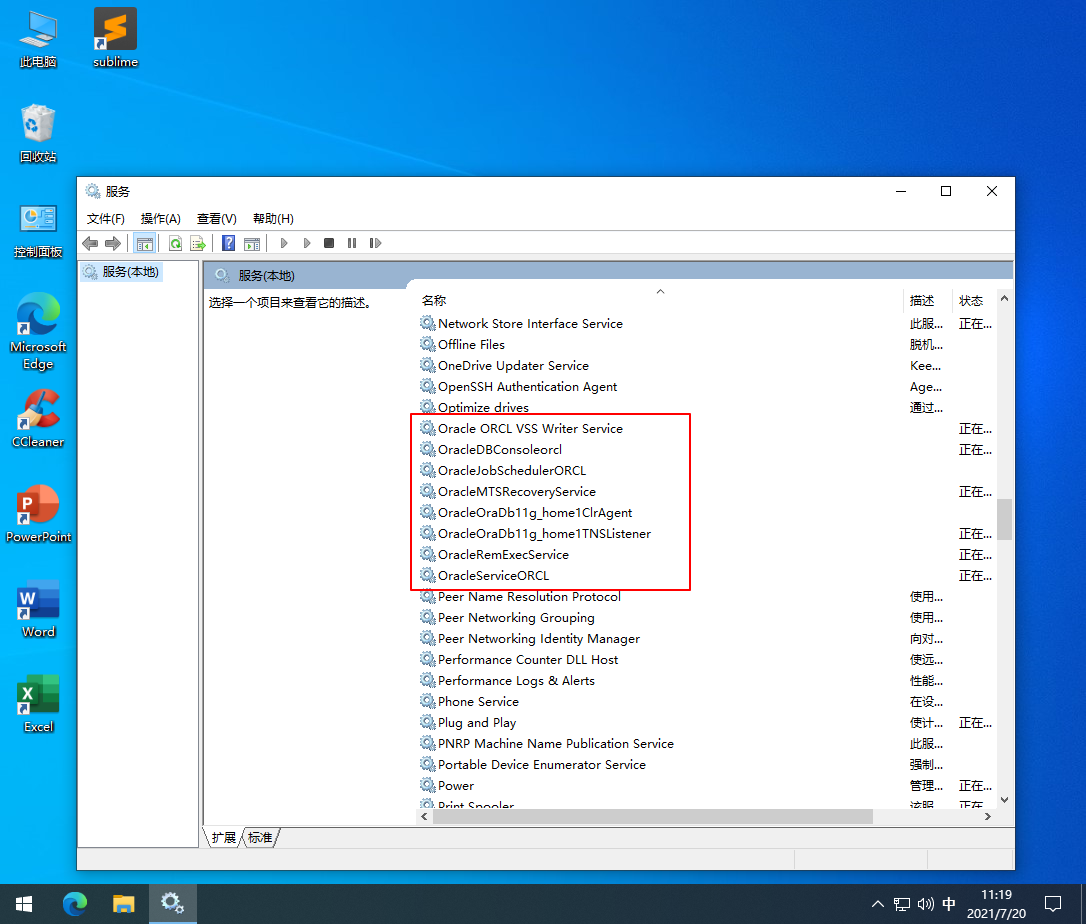Select the Optimize drives service
Image resolution: width=1086 pixels, height=924 pixels.
[x=483, y=407]
